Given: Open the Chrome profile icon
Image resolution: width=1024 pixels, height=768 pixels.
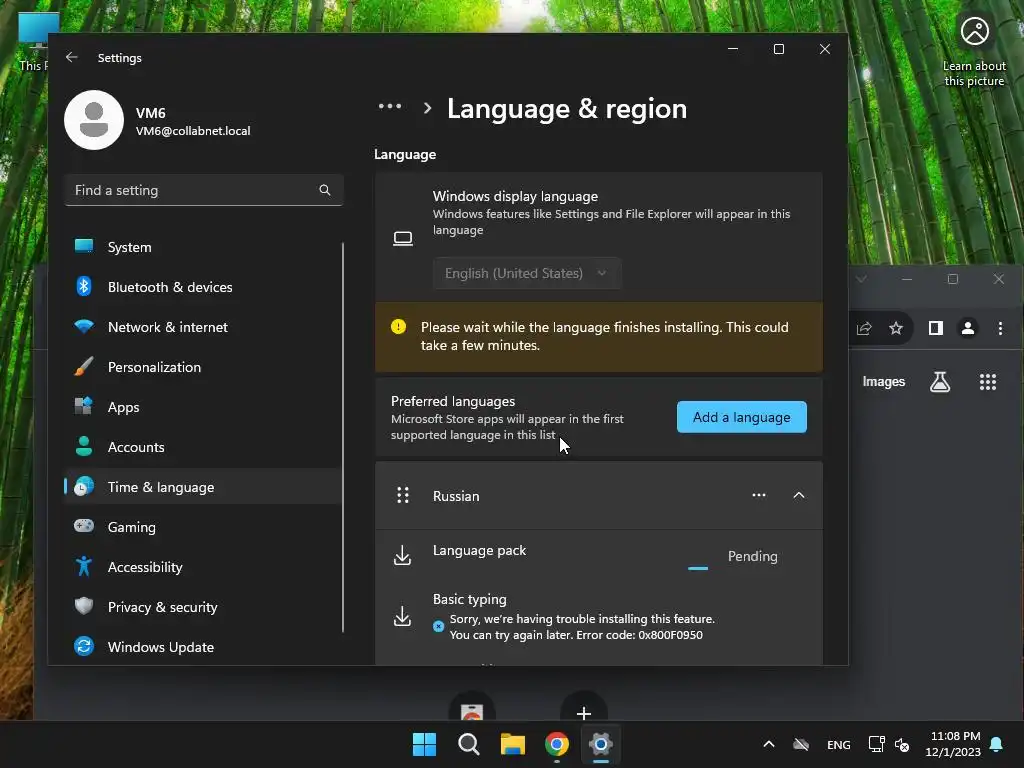Looking at the screenshot, I should tap(968, 328).
